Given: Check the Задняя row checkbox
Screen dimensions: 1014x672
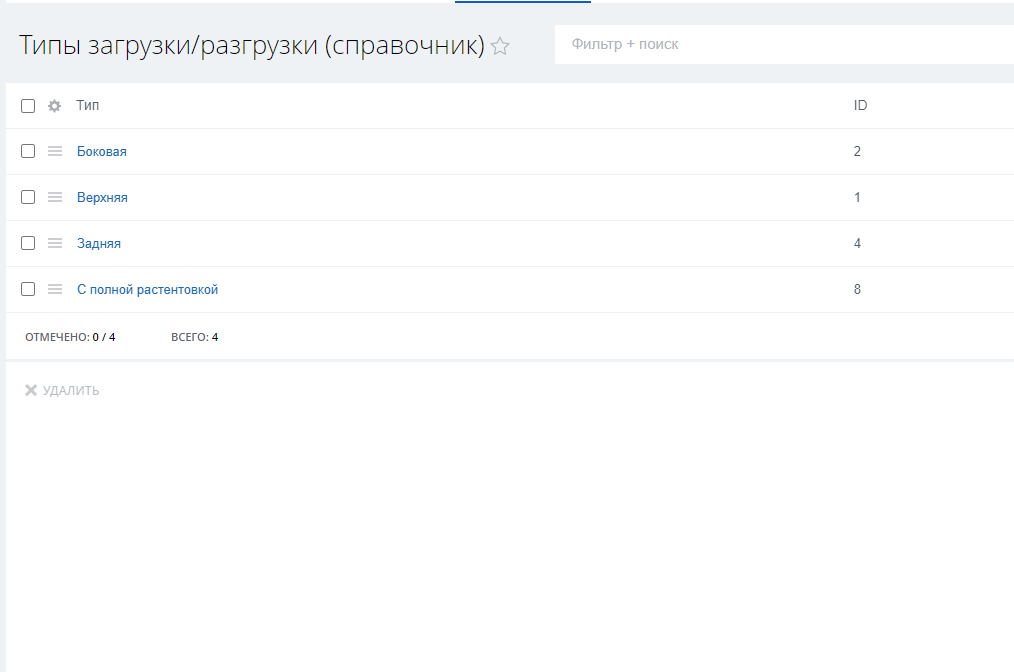Looking at the screenshot, I should (28, 243).
